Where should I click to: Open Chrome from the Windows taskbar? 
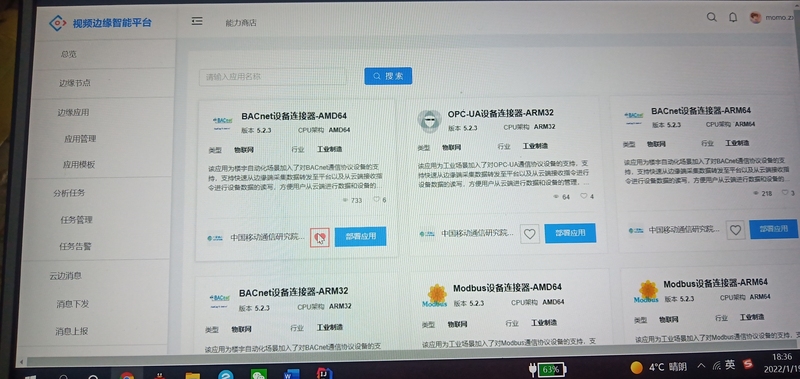[x=127, y=376]
